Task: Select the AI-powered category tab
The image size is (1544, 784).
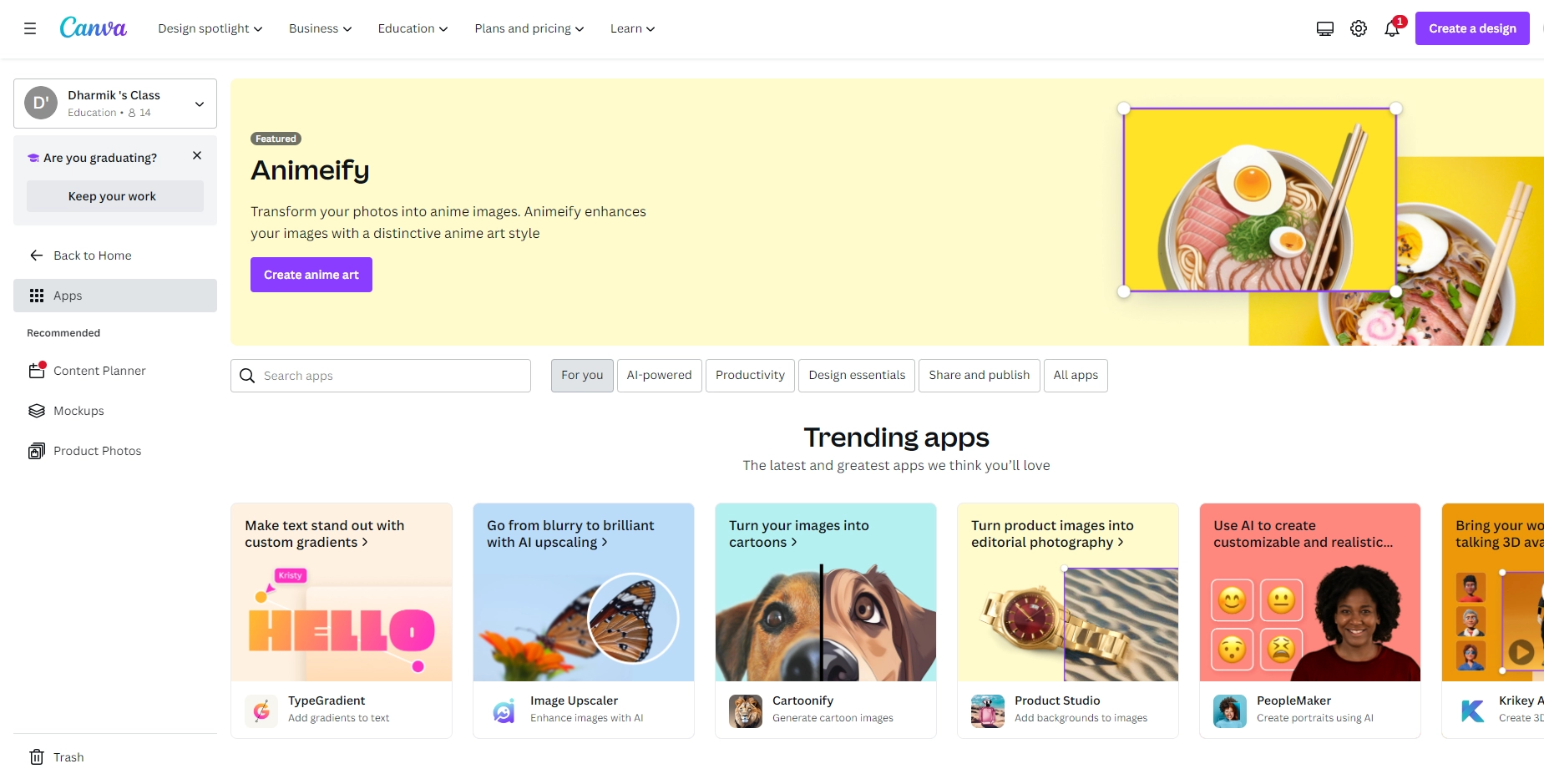Action: (x=659, y=376)
